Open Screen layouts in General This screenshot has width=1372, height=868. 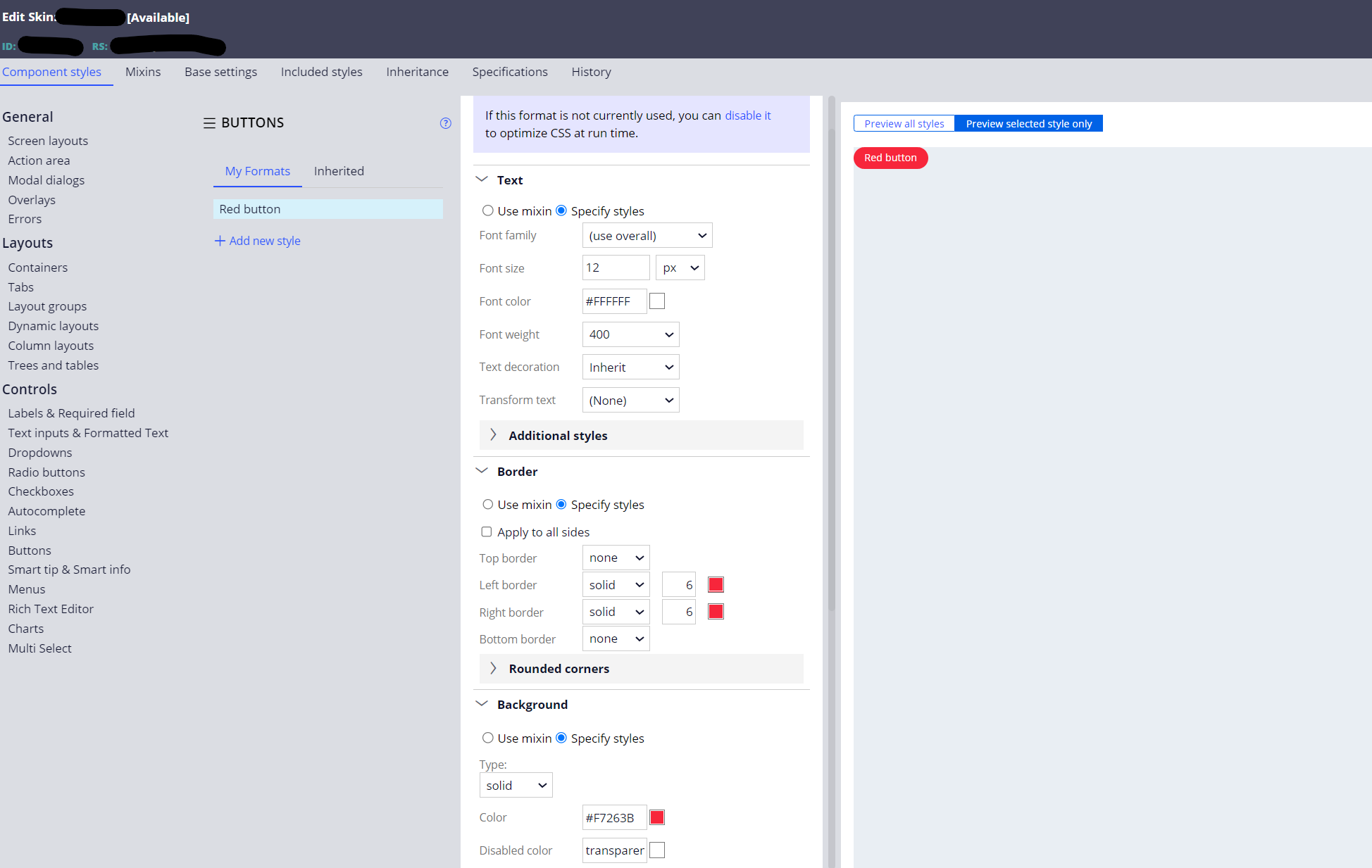pos(48,141)
